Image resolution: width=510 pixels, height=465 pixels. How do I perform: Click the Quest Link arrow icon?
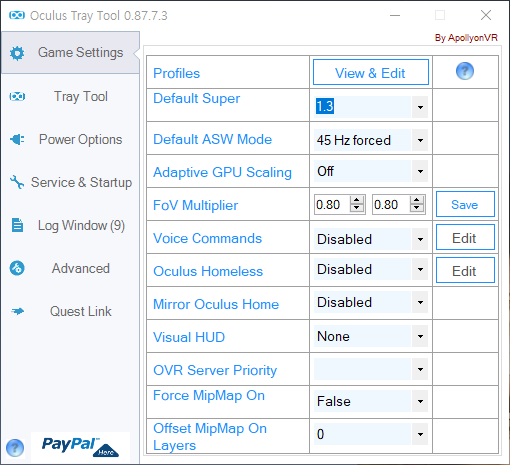[17, 311]
